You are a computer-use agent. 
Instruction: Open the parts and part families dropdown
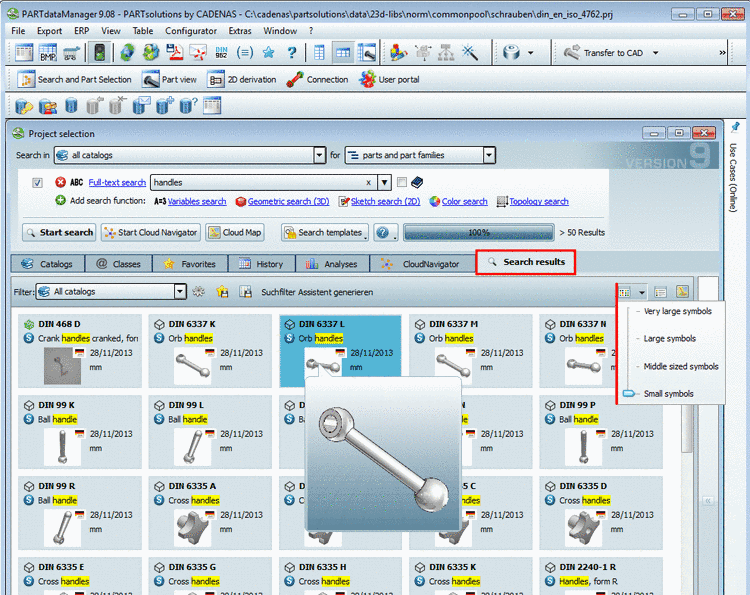488,155
